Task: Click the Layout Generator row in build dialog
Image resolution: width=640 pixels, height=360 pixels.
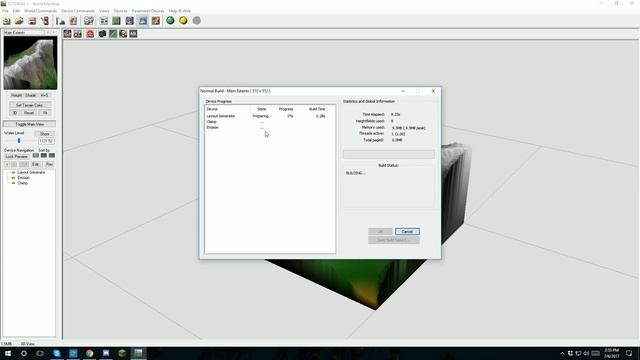Action: point(270,116)
